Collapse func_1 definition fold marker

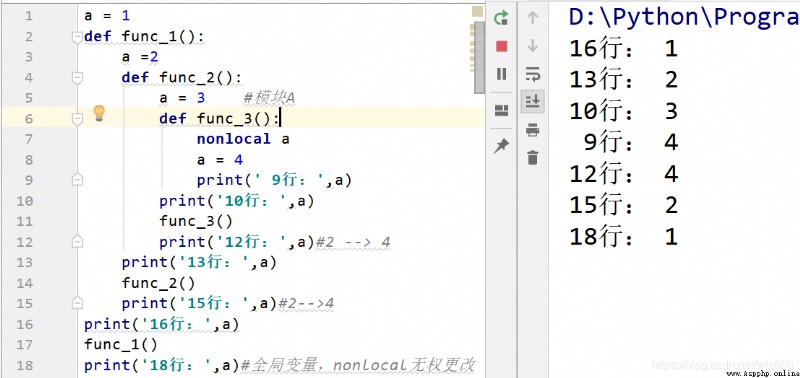coord(77,37)
